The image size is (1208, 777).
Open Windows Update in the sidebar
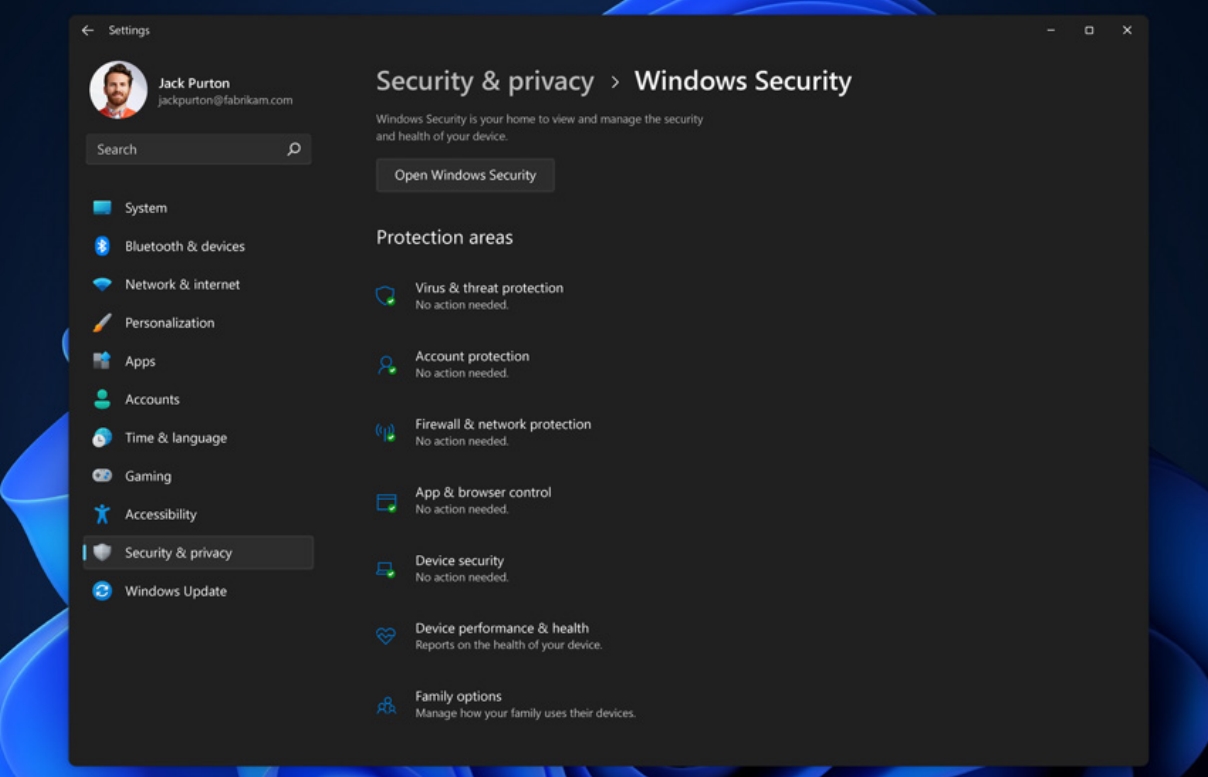[x=175, y=591]
